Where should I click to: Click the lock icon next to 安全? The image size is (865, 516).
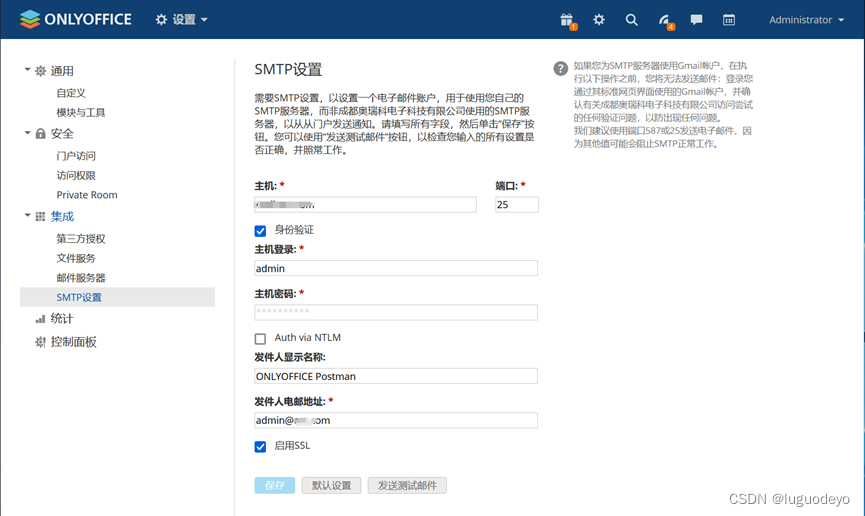click(40, 134)
